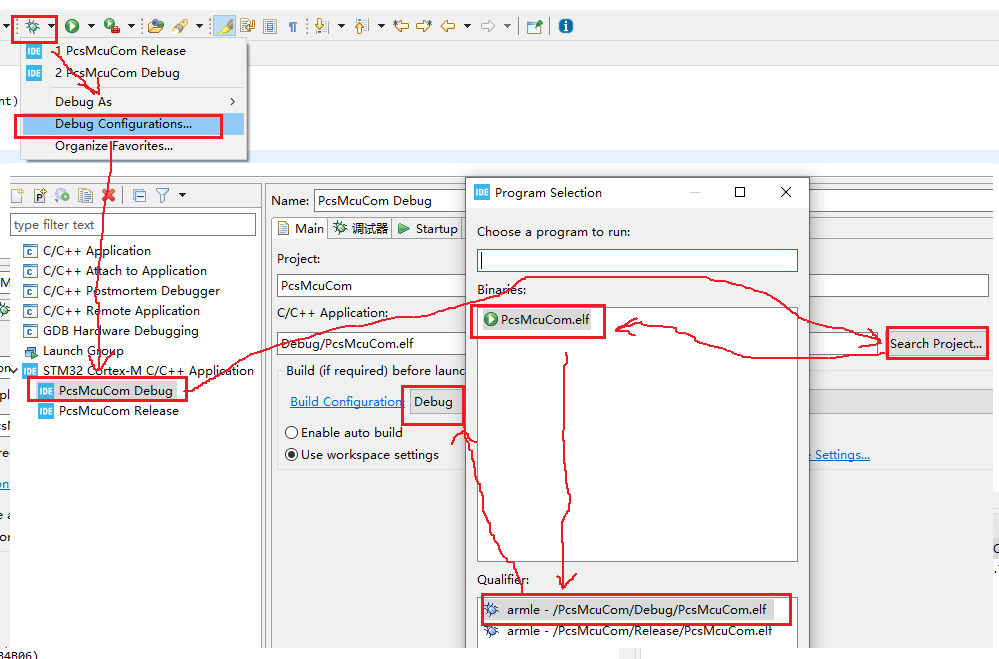Switch to the Main tab
The image size is (999, 659).
(x=301, y=228)
